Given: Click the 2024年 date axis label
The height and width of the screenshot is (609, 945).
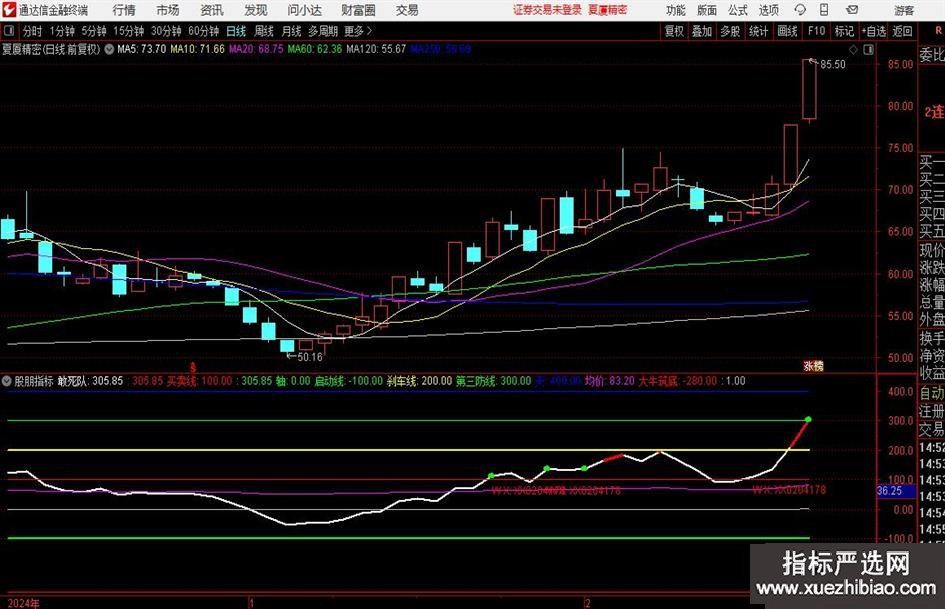Looking at the screenshot, I should coord(24,603).
